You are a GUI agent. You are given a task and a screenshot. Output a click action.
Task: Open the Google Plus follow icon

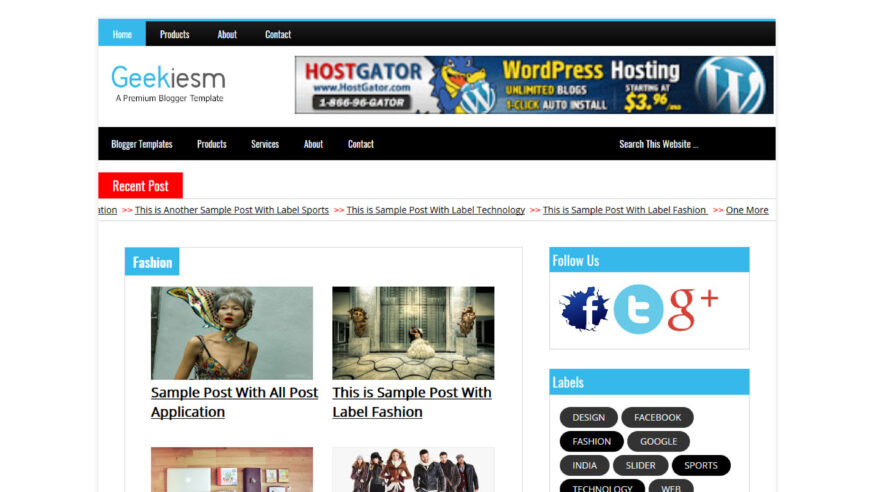693,309
